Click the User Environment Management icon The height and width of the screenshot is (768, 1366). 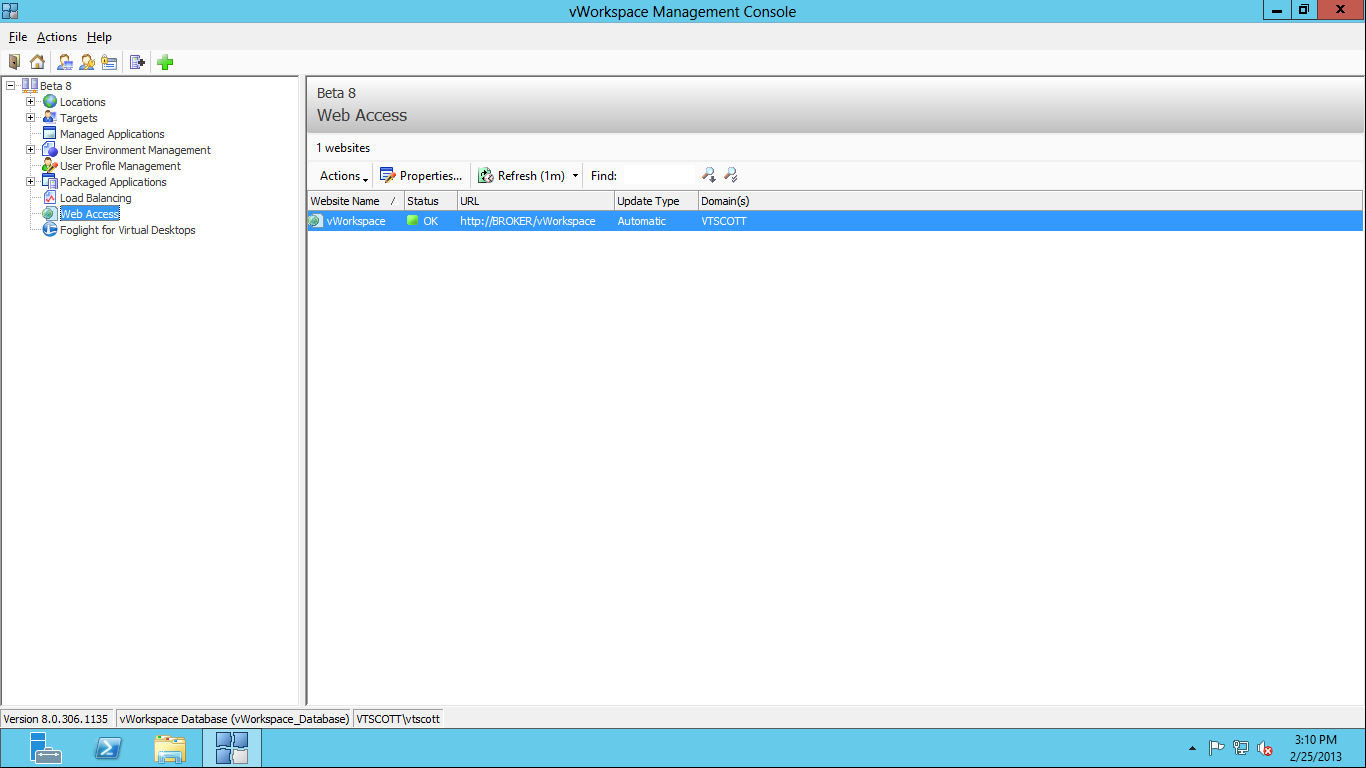50,150
